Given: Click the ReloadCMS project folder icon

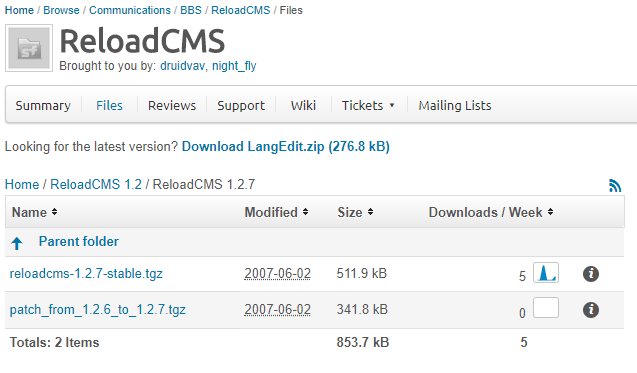Looking at the screenshot, I should click(29, 48).
